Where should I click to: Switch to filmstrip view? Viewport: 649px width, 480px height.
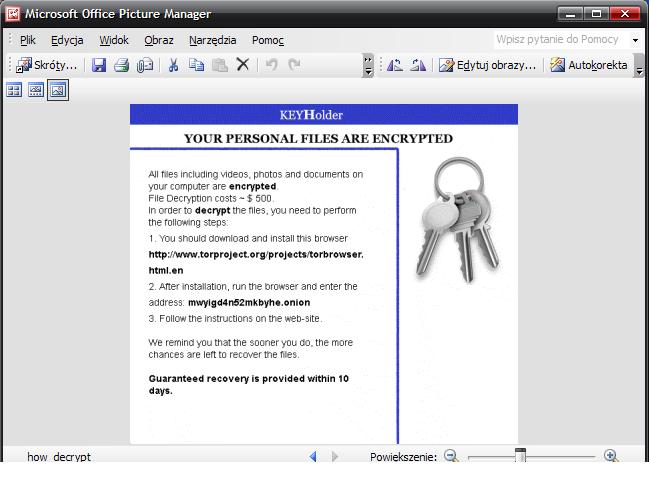click(36, 90)
